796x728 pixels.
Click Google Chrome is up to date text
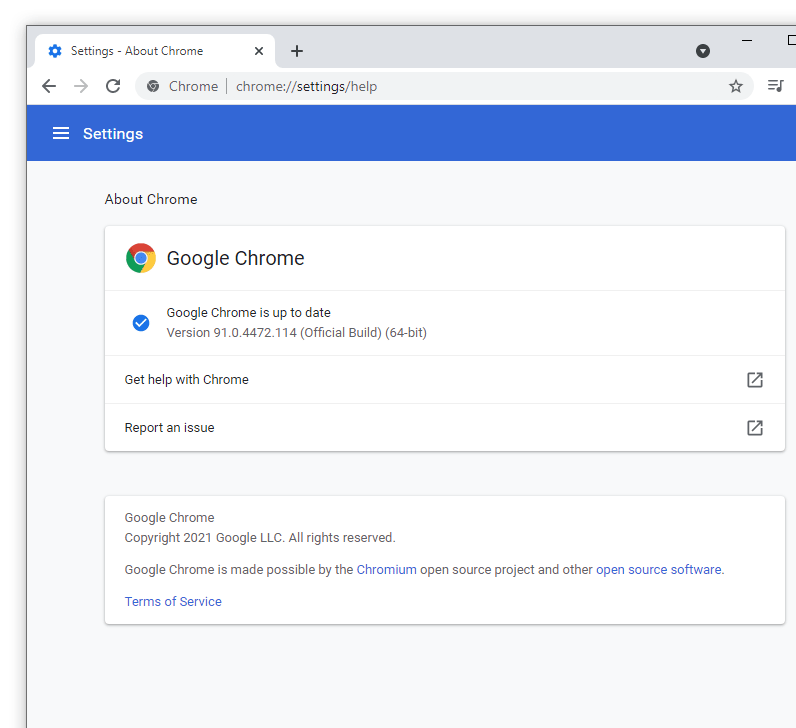(248, 313)
